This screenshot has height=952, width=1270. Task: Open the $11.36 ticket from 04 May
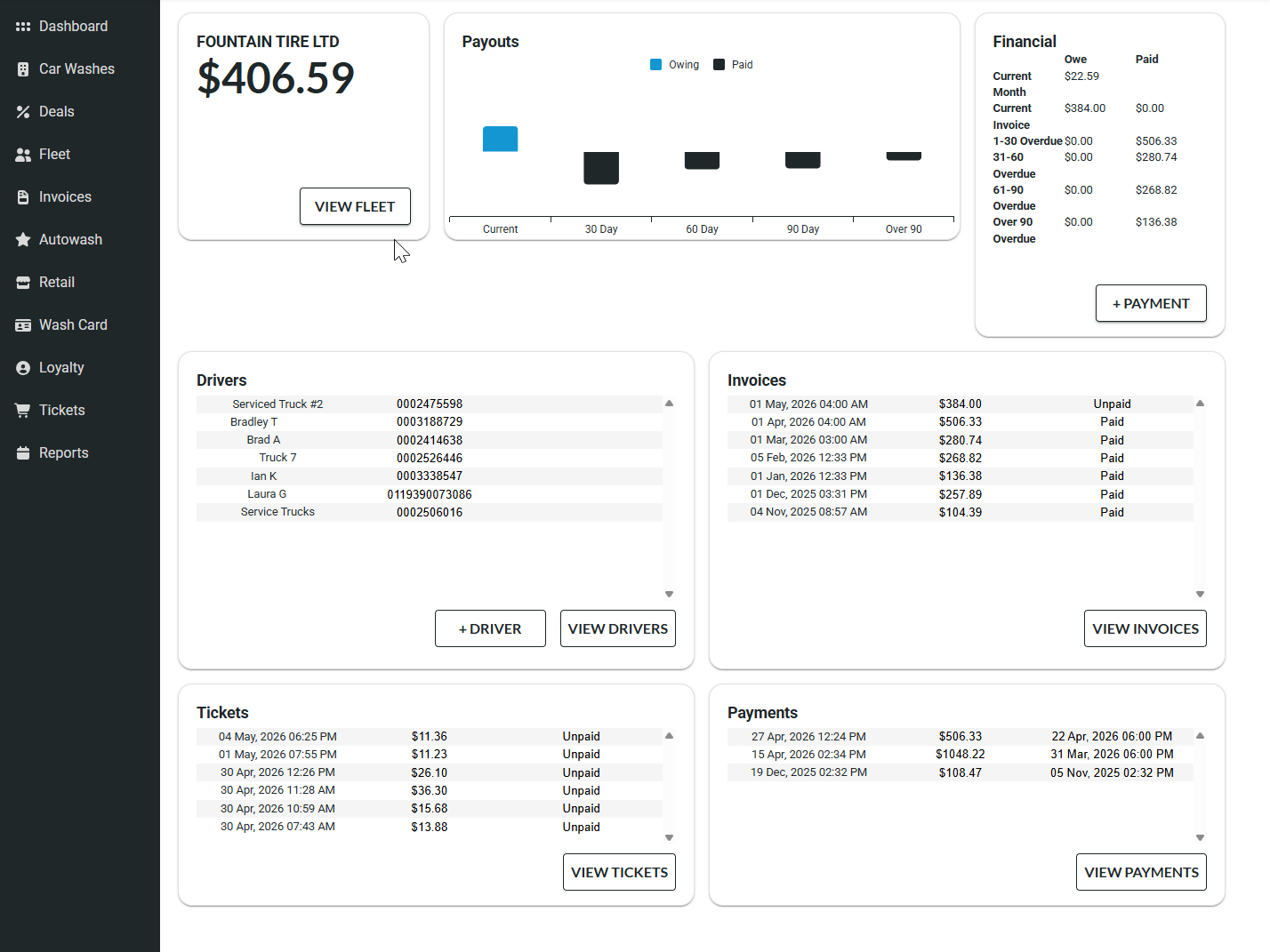click(x=430, y=737)
